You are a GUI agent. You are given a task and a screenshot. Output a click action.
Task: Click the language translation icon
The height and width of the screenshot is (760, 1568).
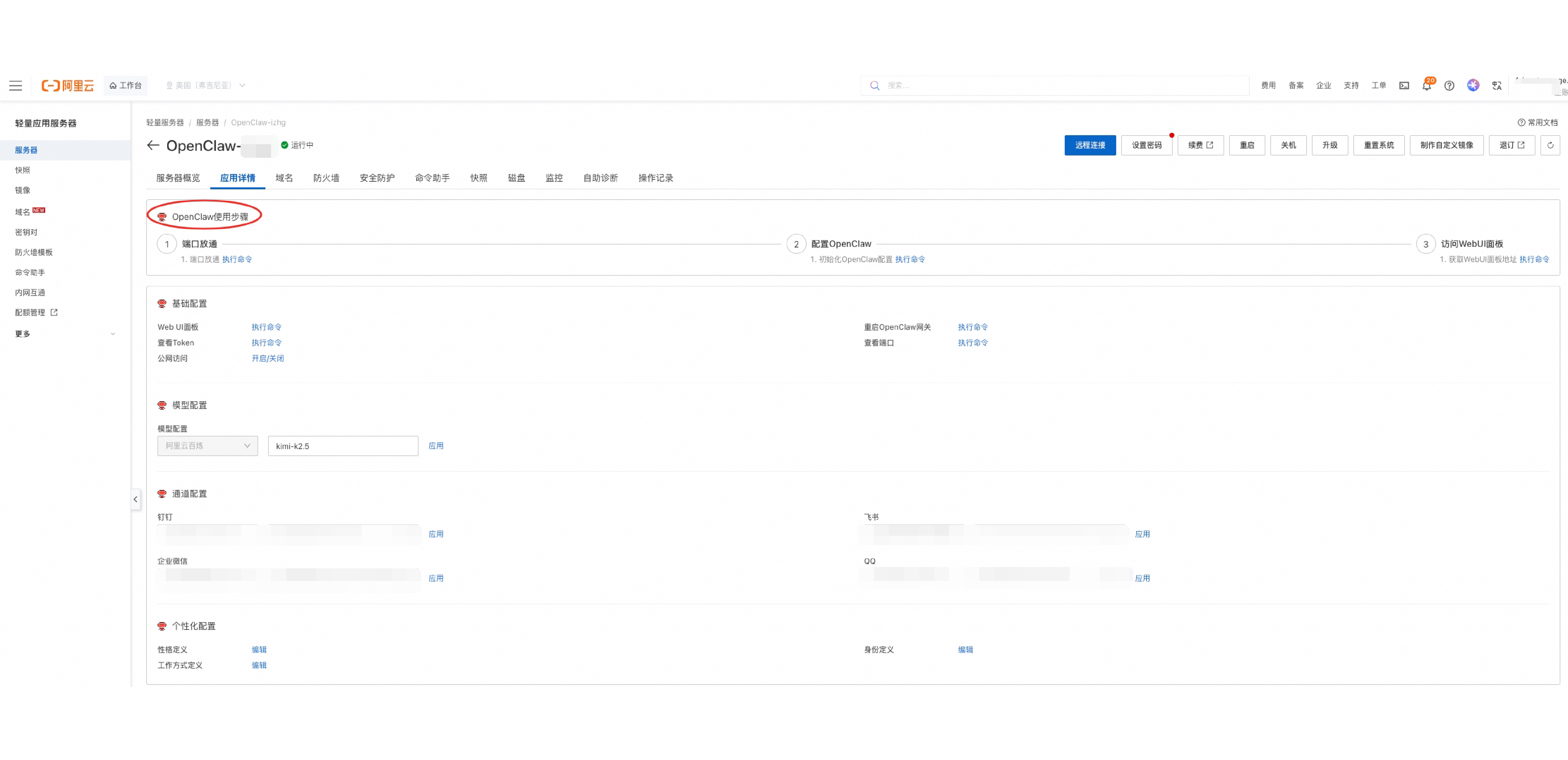[1497, 86]
